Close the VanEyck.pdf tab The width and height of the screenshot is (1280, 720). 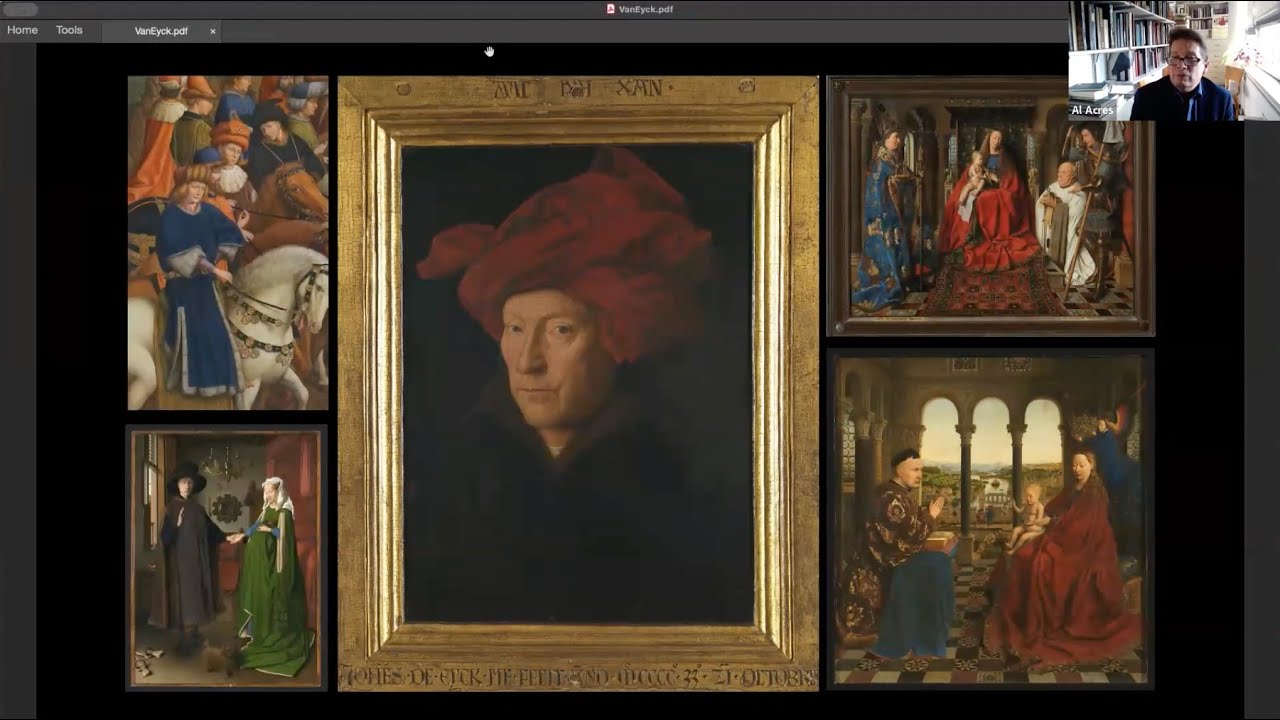(213, 31)
